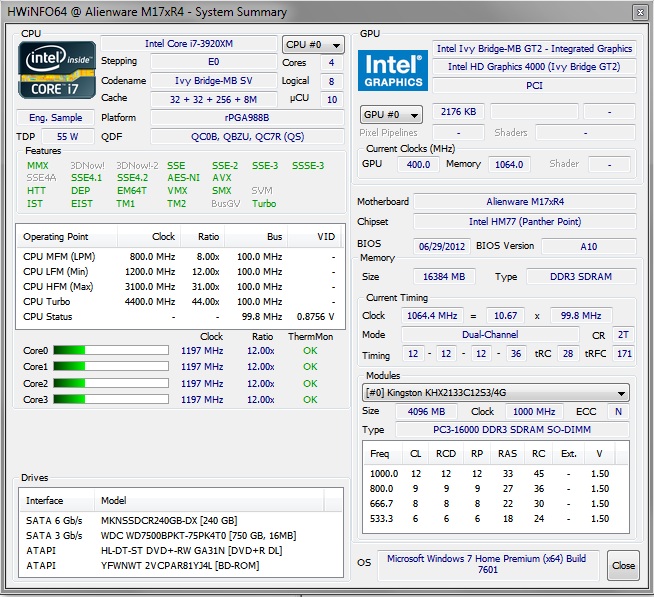Click the Operating Point column header
This screenshot has width=654, height=597.
[x=67, y=237]
